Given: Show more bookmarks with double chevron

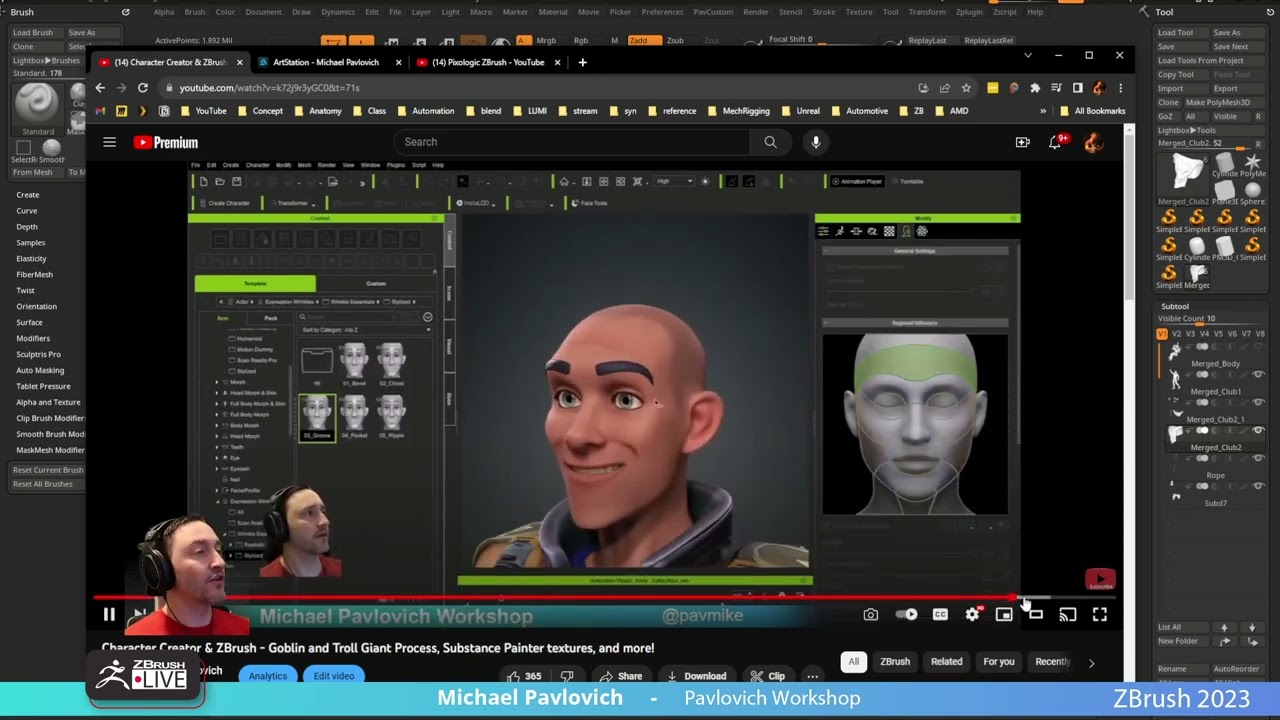Looking at the screenshot, I should point(1043,111).
